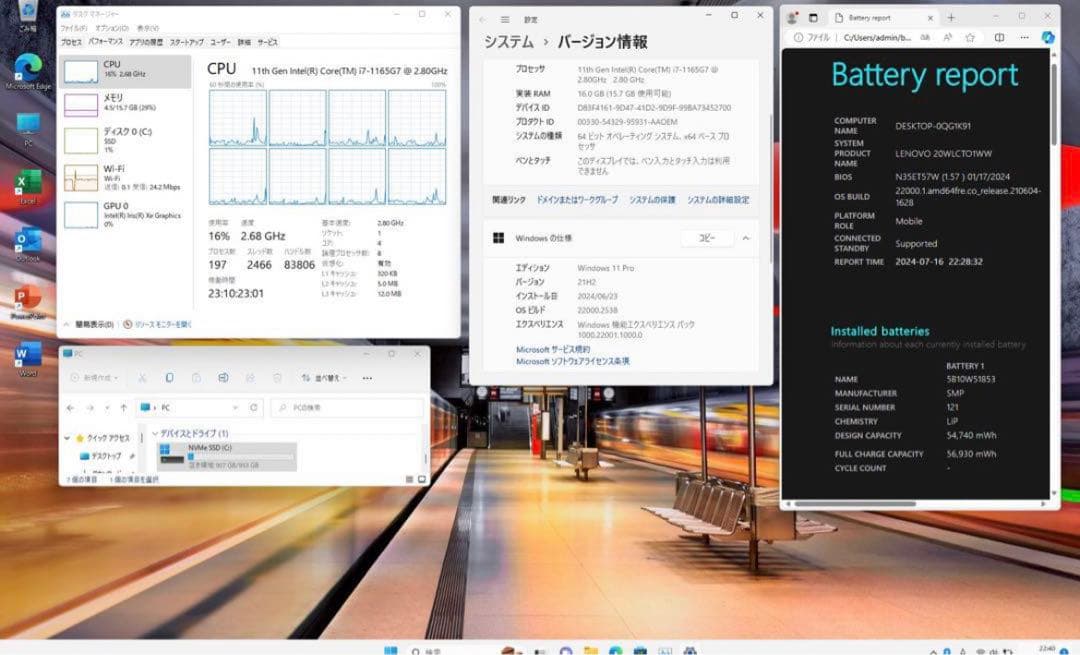Switch Explorer to large icons view

421,479
